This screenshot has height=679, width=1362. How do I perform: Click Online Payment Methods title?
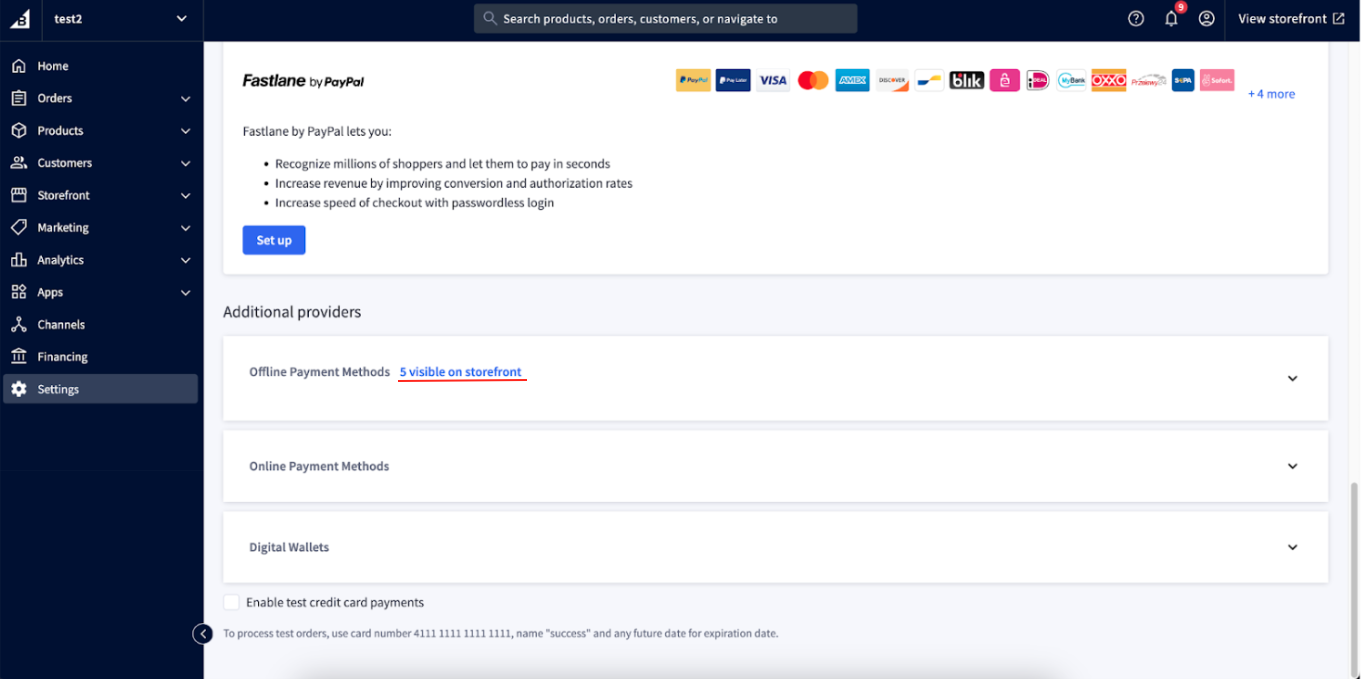tap(319, 466)
